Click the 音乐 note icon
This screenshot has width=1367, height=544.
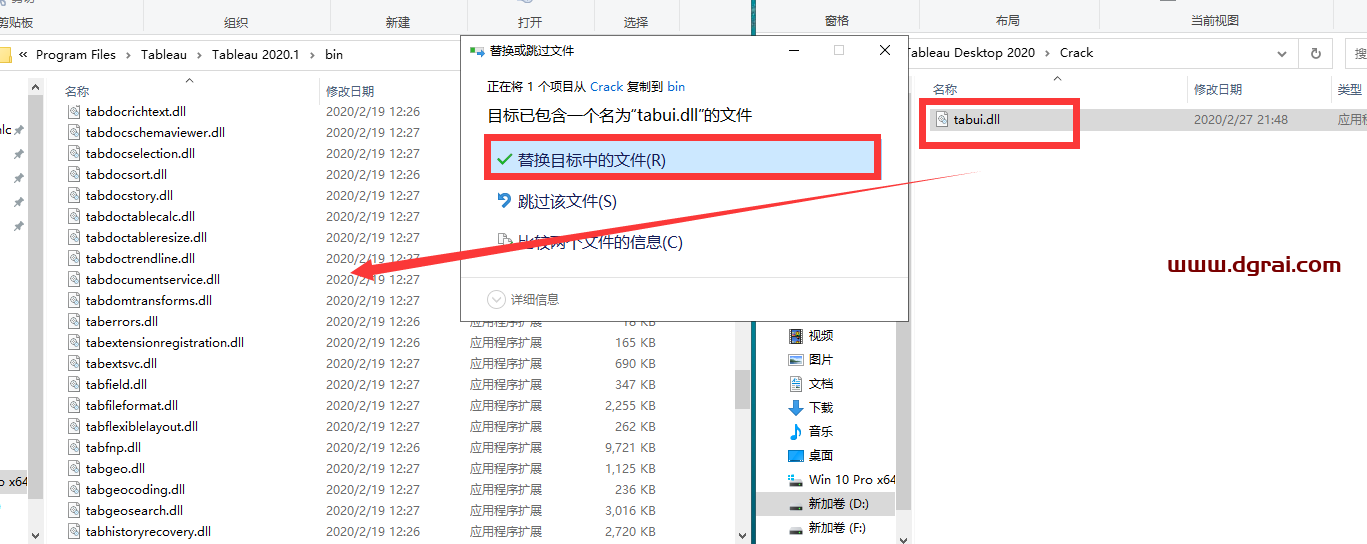(796, 432)
